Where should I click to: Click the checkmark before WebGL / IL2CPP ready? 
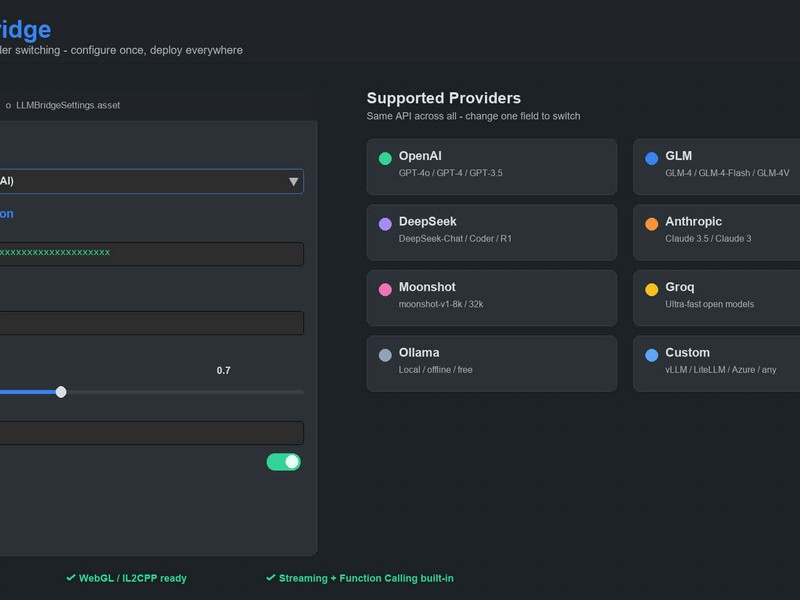pyautogui.click(x=70, y=578)
